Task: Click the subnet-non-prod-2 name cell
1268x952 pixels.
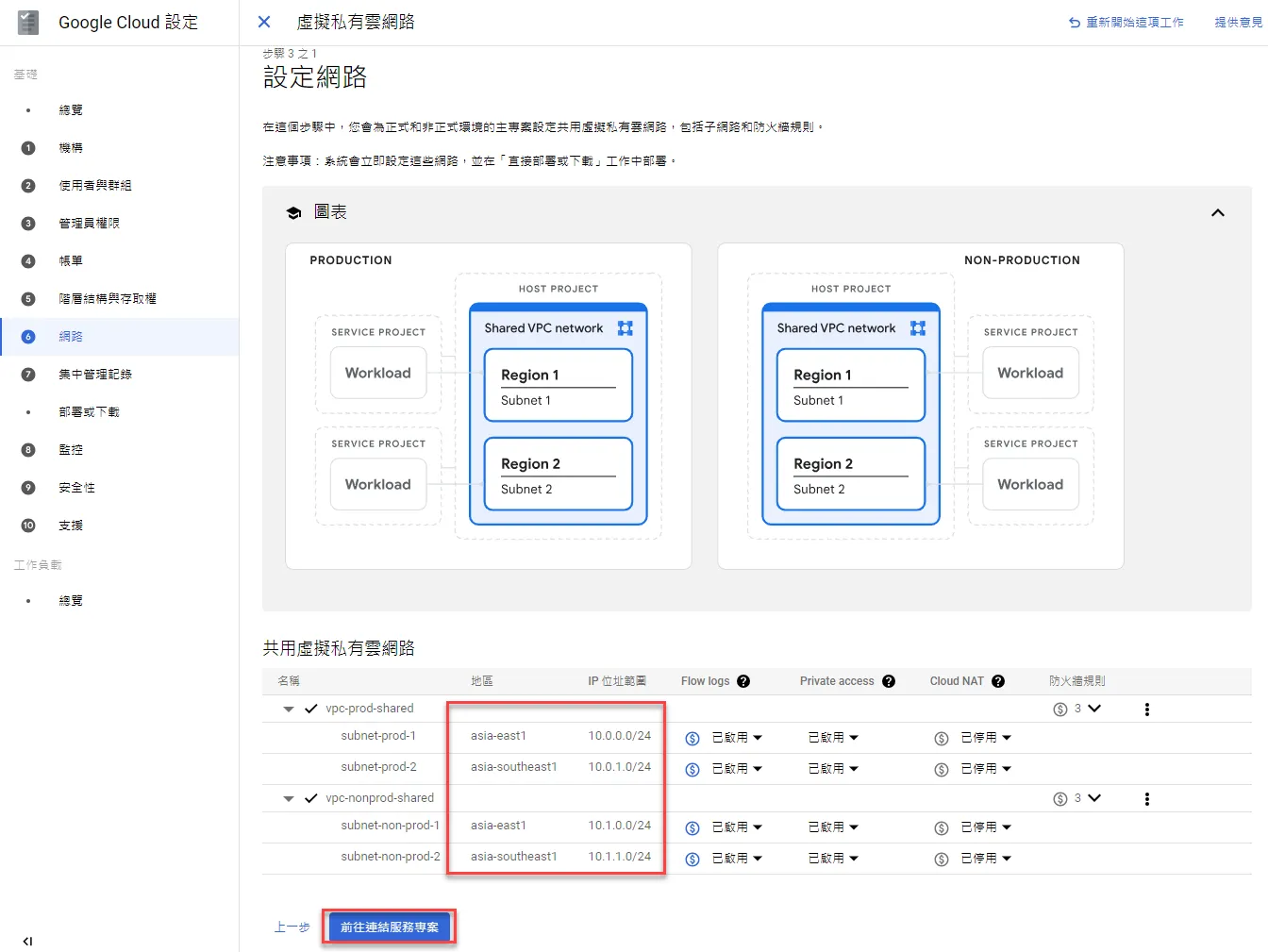Action: tap(391, 857)
